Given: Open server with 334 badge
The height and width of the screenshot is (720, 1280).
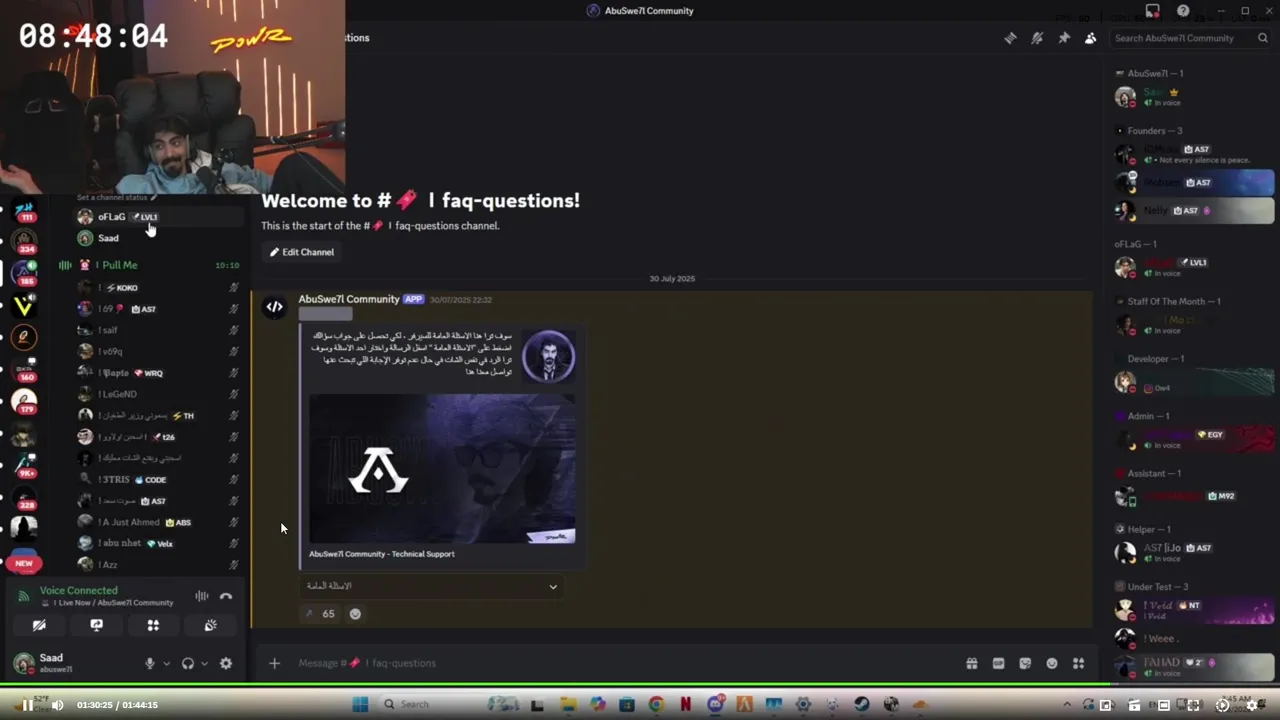Looking at the screenshot, I should click(x=24, y=240).
